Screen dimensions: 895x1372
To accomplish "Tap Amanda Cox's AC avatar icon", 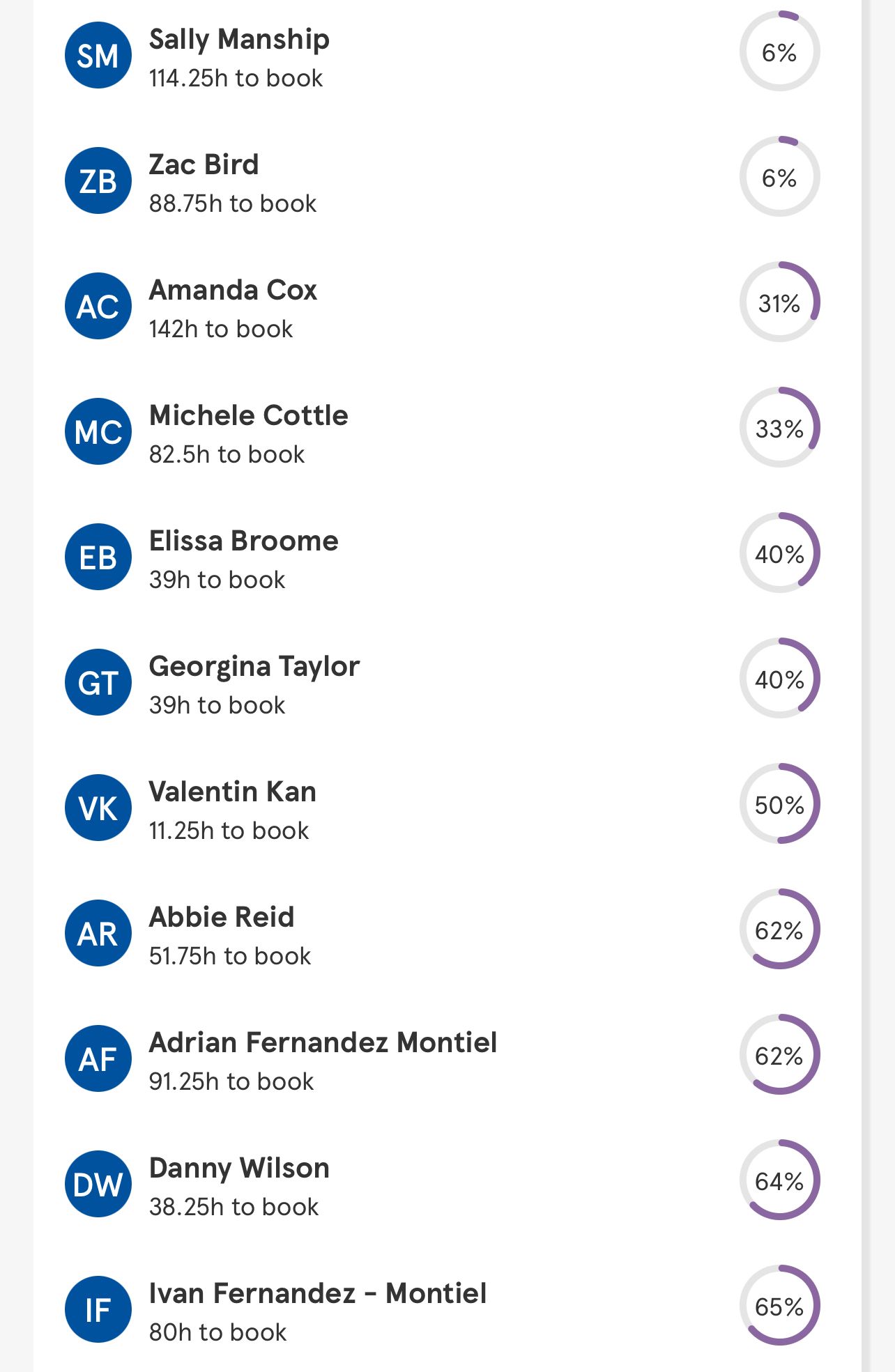I will (x=98, y=306).
